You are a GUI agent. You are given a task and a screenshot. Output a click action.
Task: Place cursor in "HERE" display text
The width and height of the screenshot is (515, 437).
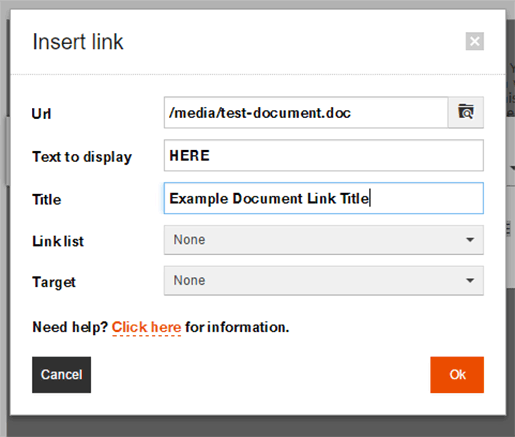(189, 156)
